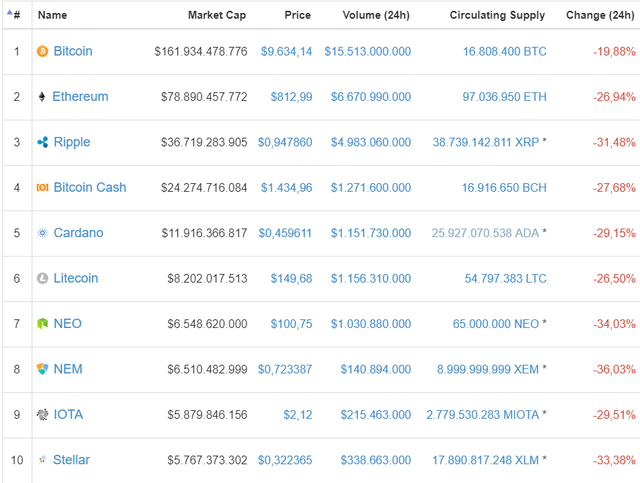Click Stellar price $0,322365
This screenshot has height=483, width=640.
tap(285, 460)
